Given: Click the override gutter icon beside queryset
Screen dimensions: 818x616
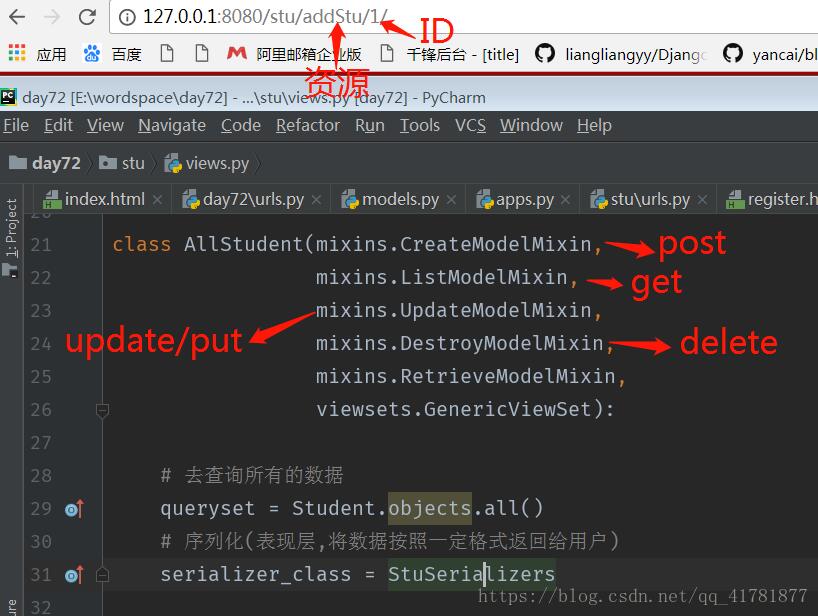Looking at the screenshot, I should [x=73, y=509].
